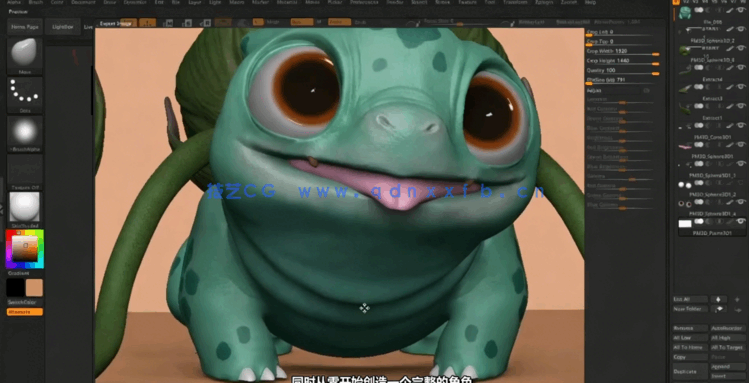The width and height of the screenshot is (749, 383).
Task: Open the Document menu
Action: 83,2
